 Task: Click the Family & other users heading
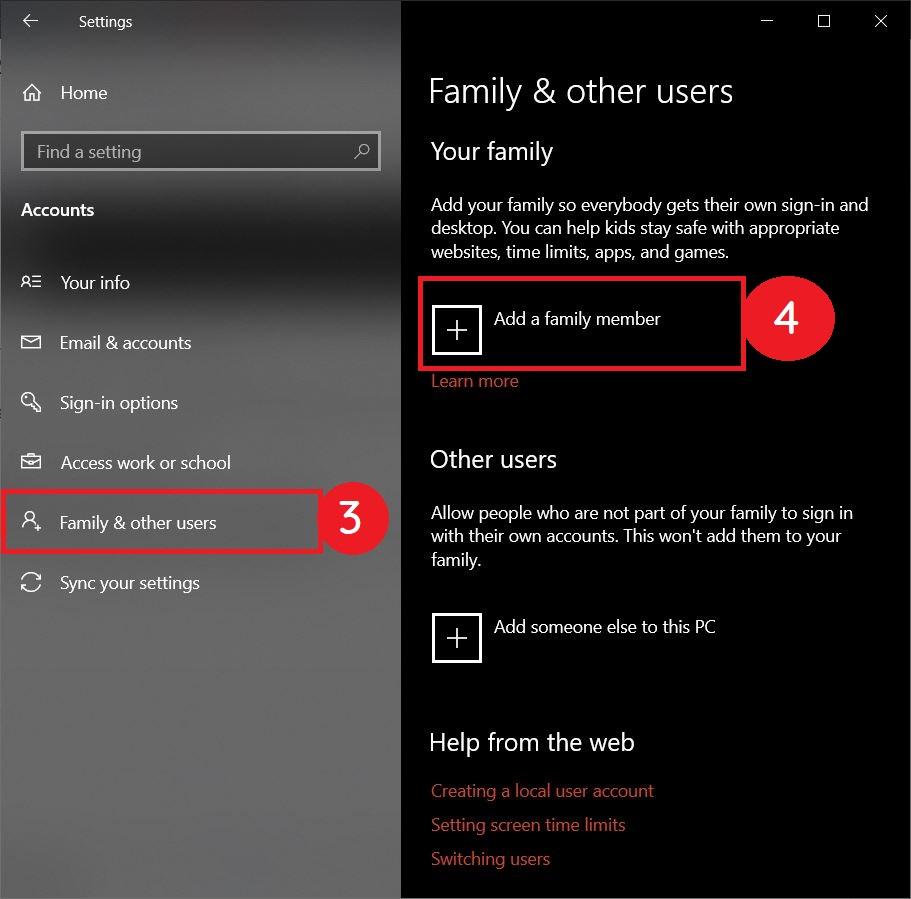(x=581, y=92)
